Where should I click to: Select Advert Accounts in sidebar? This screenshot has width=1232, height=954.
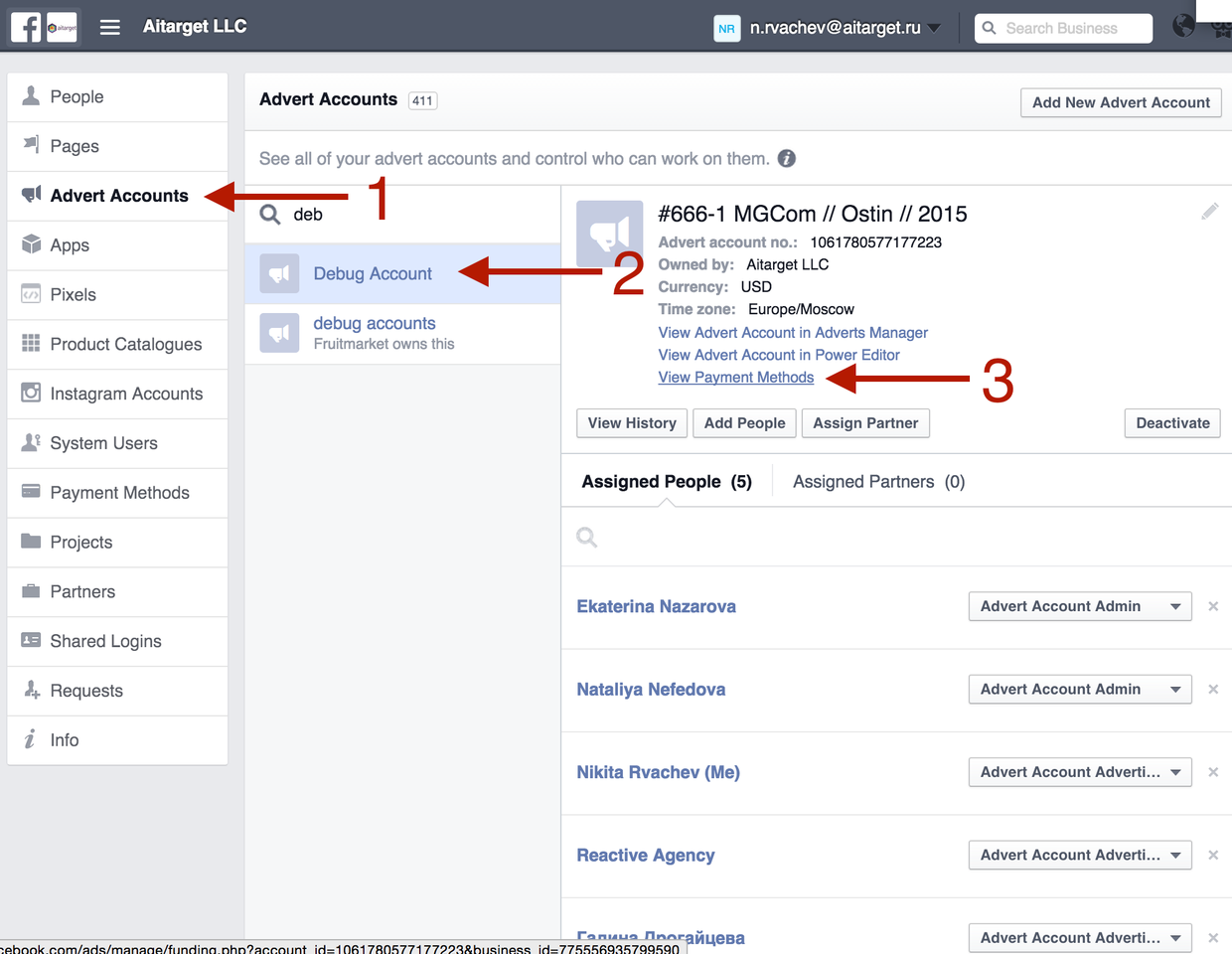tap(117, 196)
